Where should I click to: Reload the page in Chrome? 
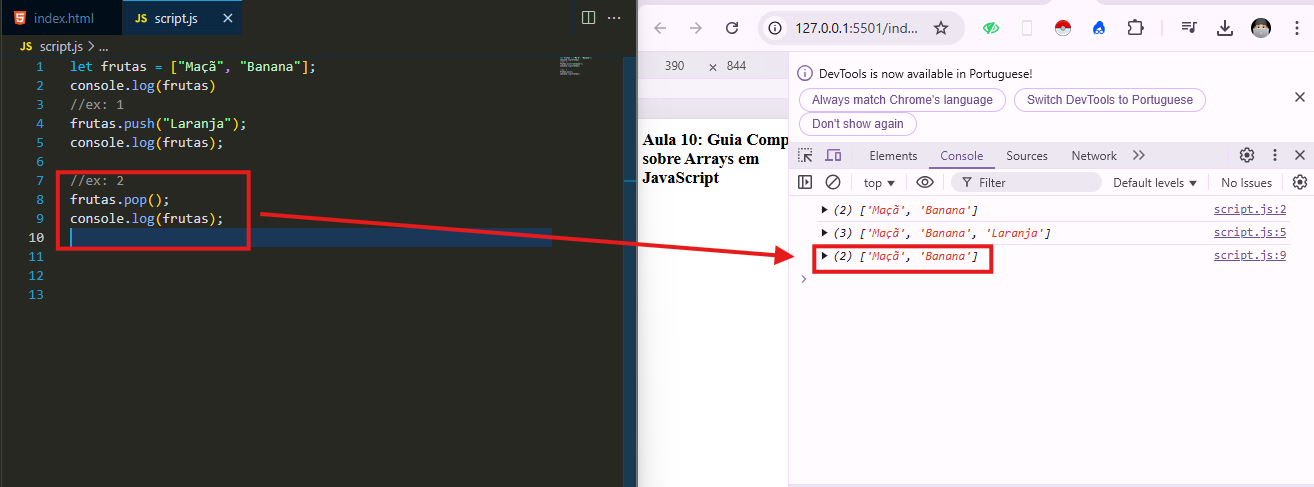click(x=732, y=28)
